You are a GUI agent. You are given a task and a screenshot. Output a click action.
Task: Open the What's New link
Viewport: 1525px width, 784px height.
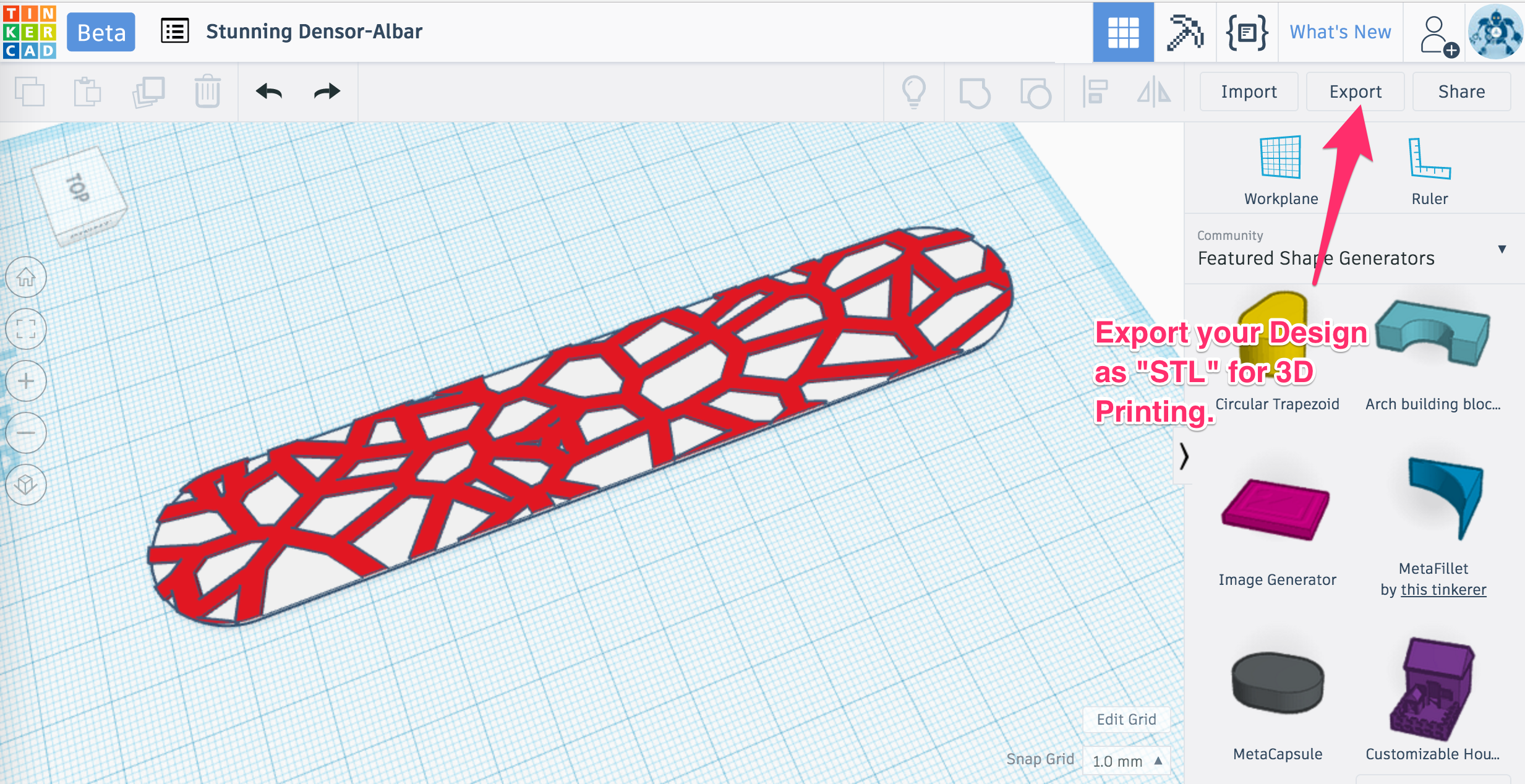point(1340,32)
